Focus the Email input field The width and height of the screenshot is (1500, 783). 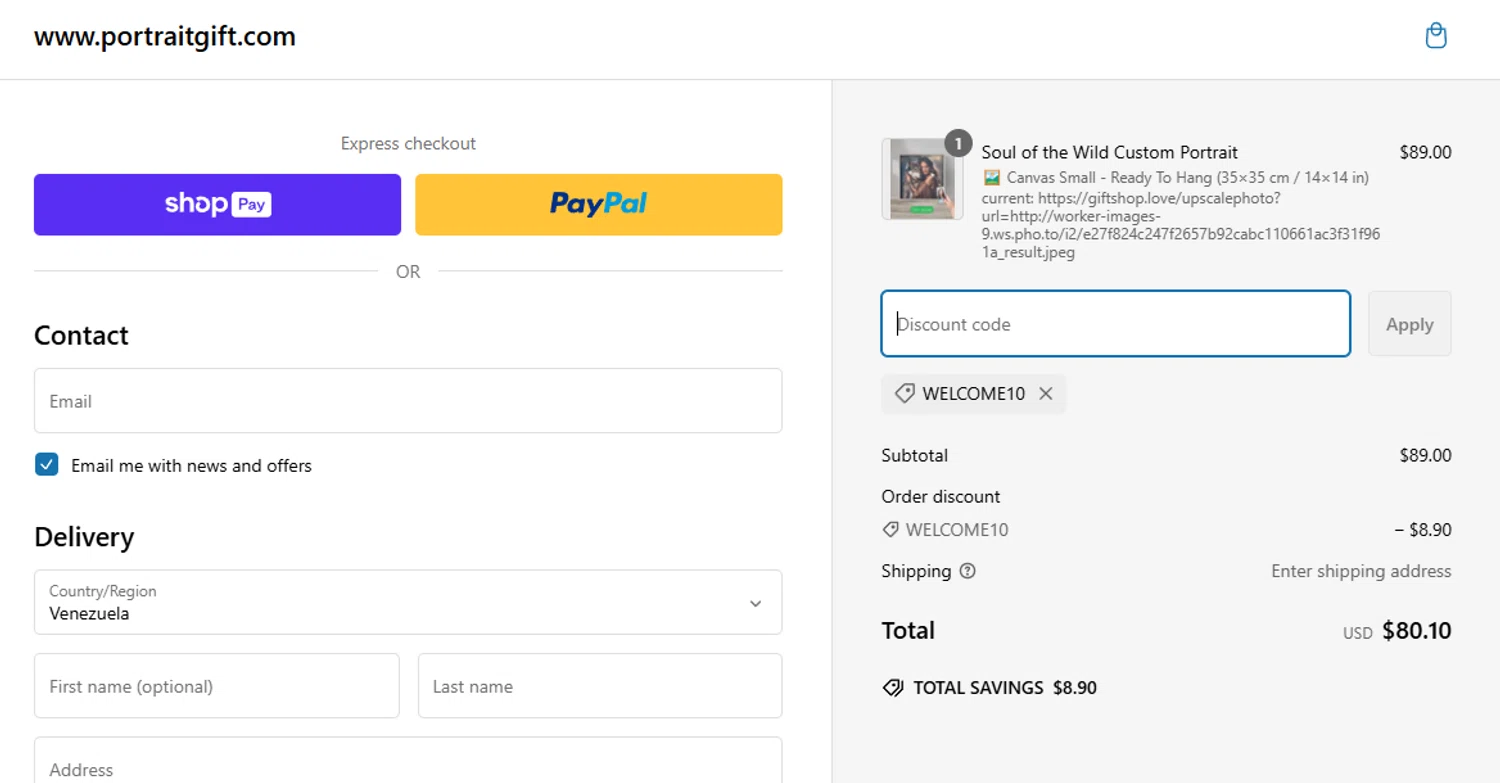point(408,401)
